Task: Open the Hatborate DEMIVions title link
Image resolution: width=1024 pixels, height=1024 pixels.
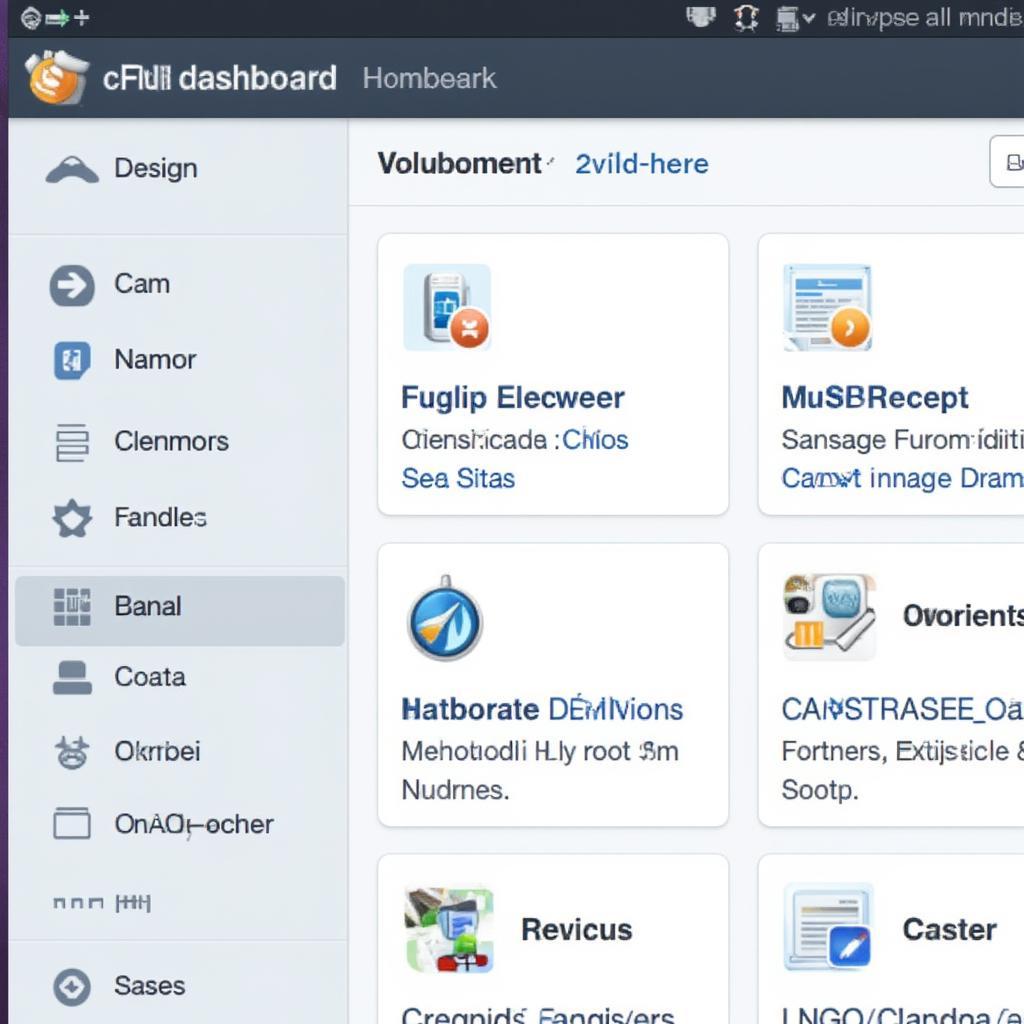Action: point(542,710)
